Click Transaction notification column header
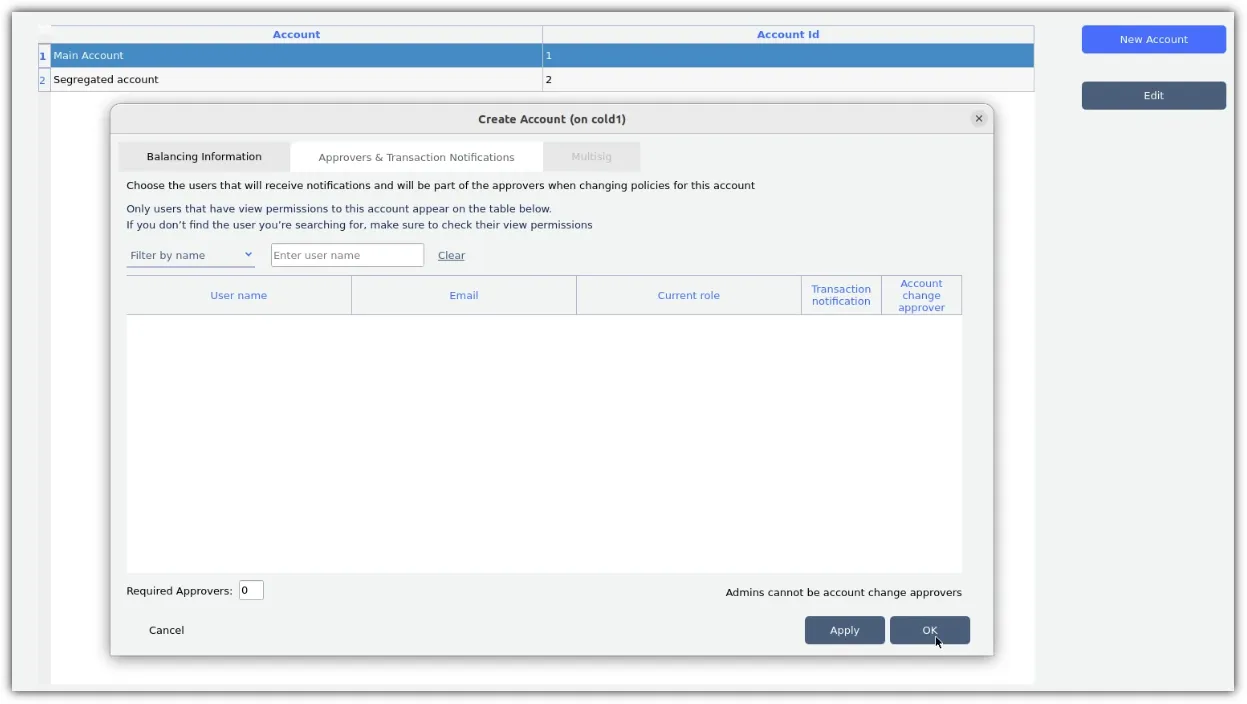Screen dimensions: 1247x704 click(x=841, y=296)
